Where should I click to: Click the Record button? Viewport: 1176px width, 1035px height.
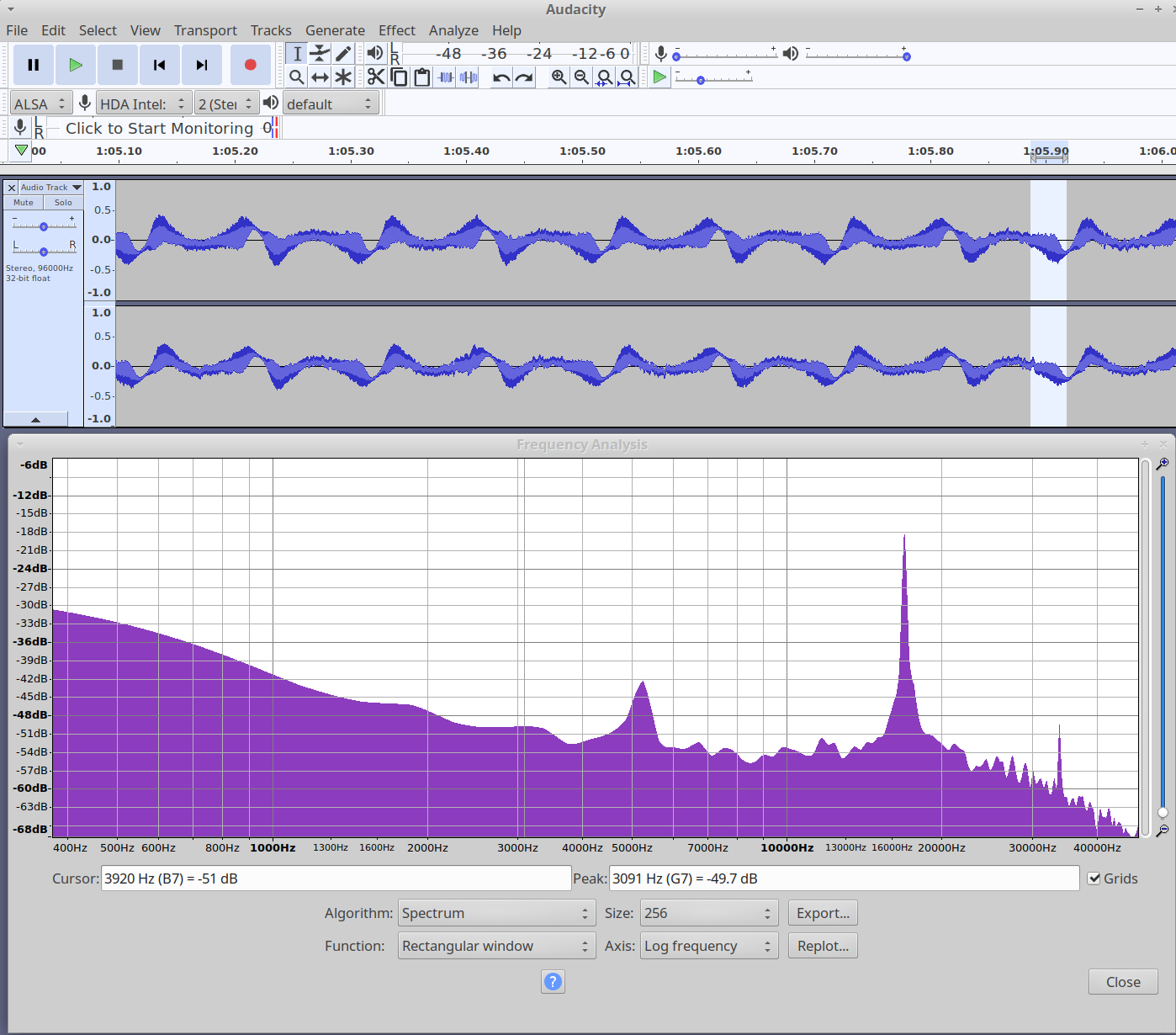(250, 65)
